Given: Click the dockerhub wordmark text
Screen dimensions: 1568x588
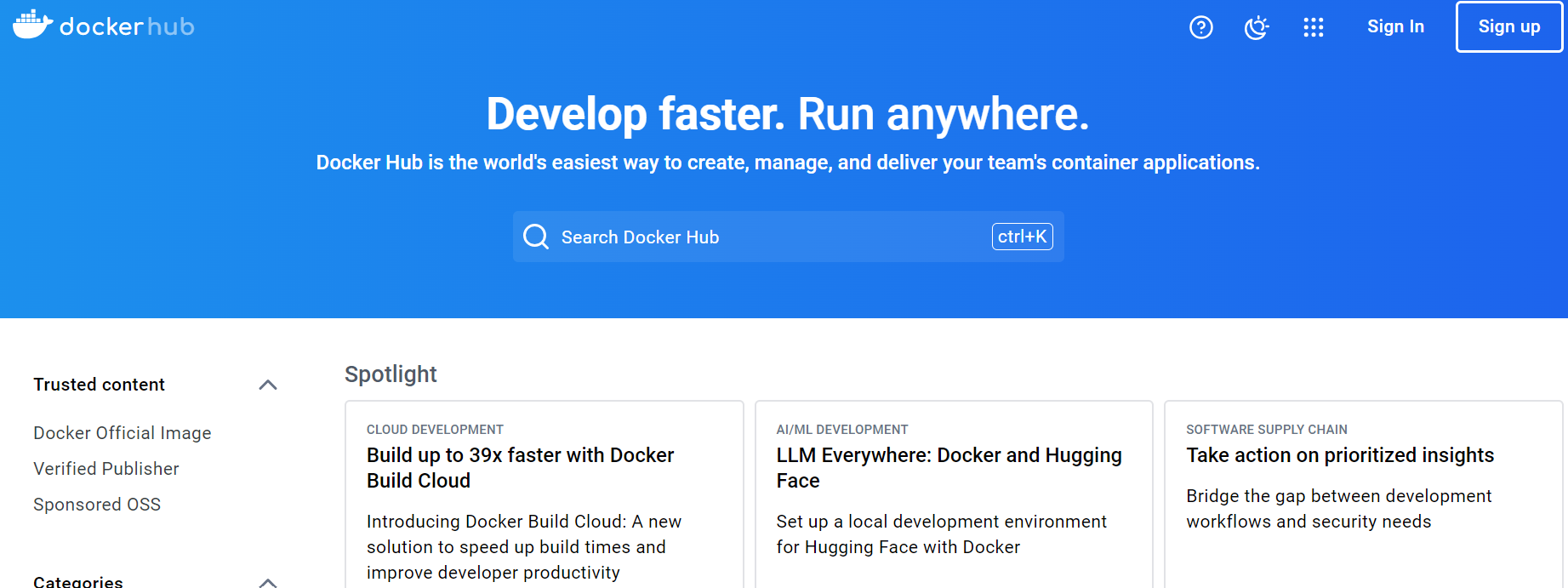Looking at the screenshot, I should click(x=127, y=27).
